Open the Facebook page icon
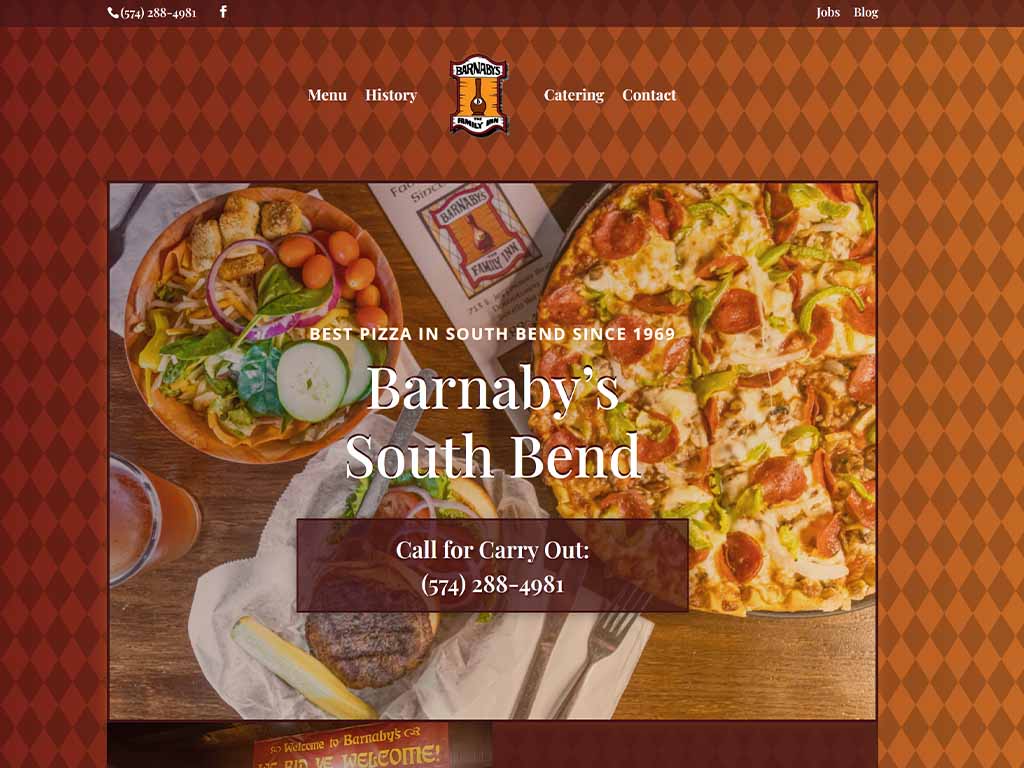Viewport: 1024px width, 768px height. [x=223, y=12]
